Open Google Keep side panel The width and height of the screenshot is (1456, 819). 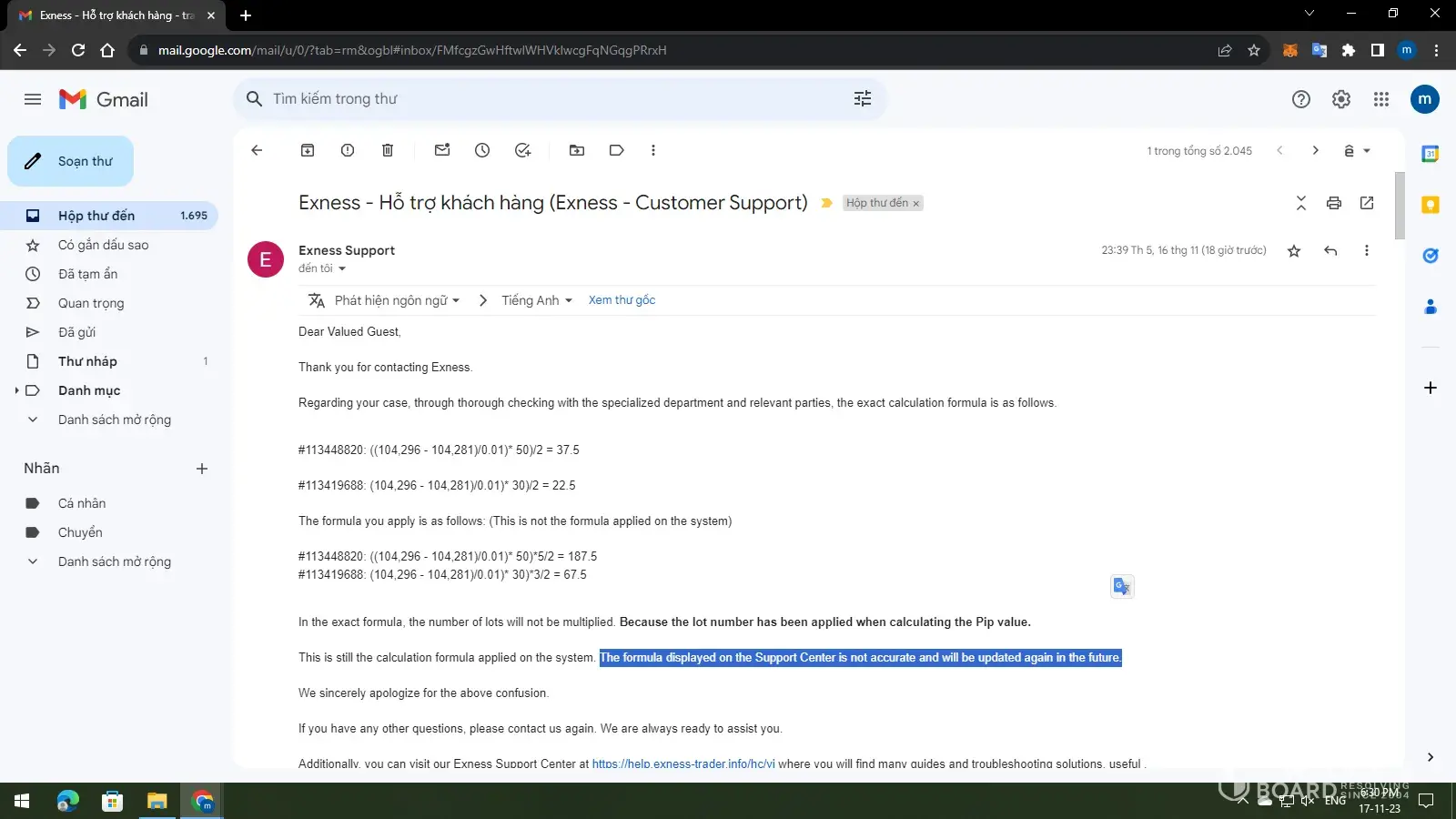(x=1431, y=205)
